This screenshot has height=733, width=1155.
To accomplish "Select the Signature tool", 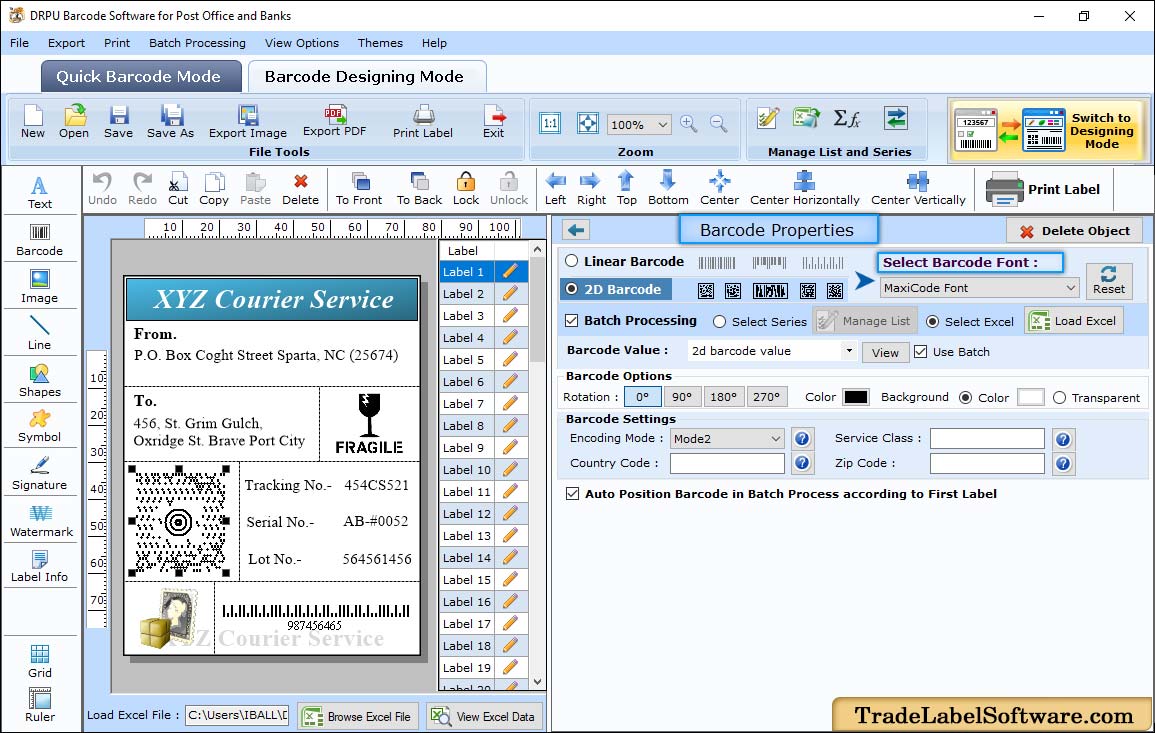I will 40,474.
